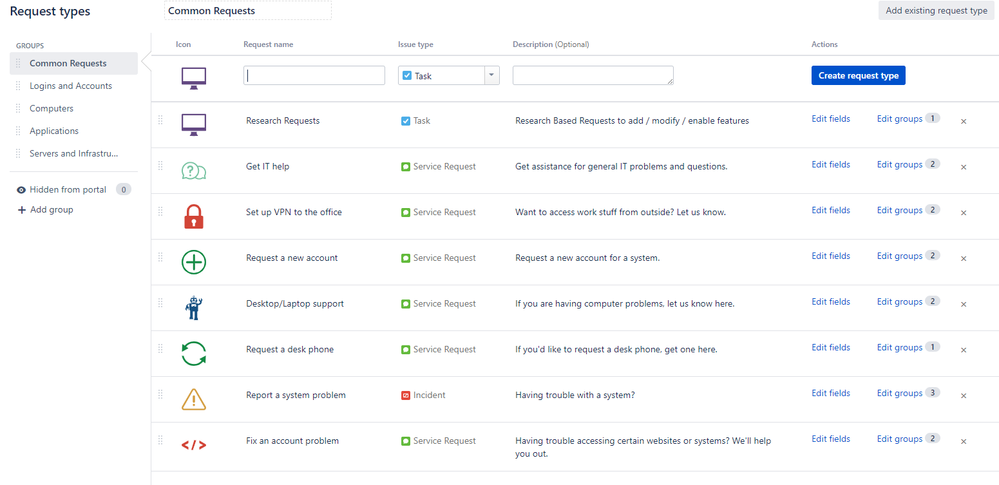
Task: Click drag handle beside Logins and Accounts group
Action: (x=18, y=86)
